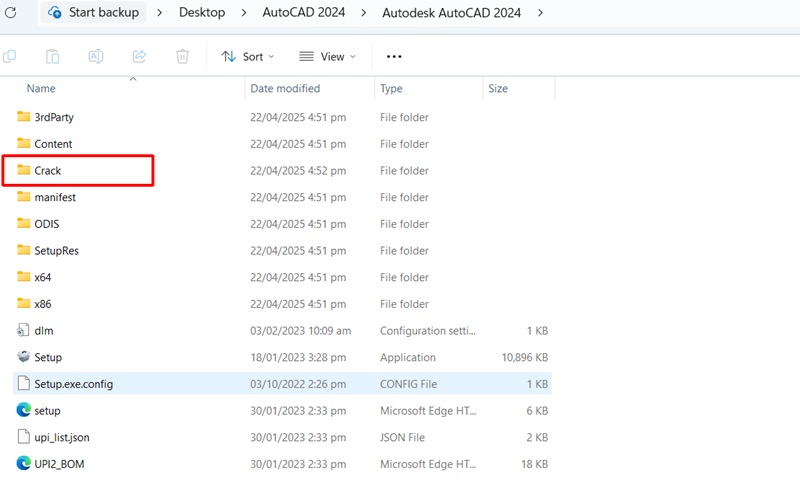This screenshot has height=491, width=800.
Task: Select the dlm file name
Action: [44, 330]
